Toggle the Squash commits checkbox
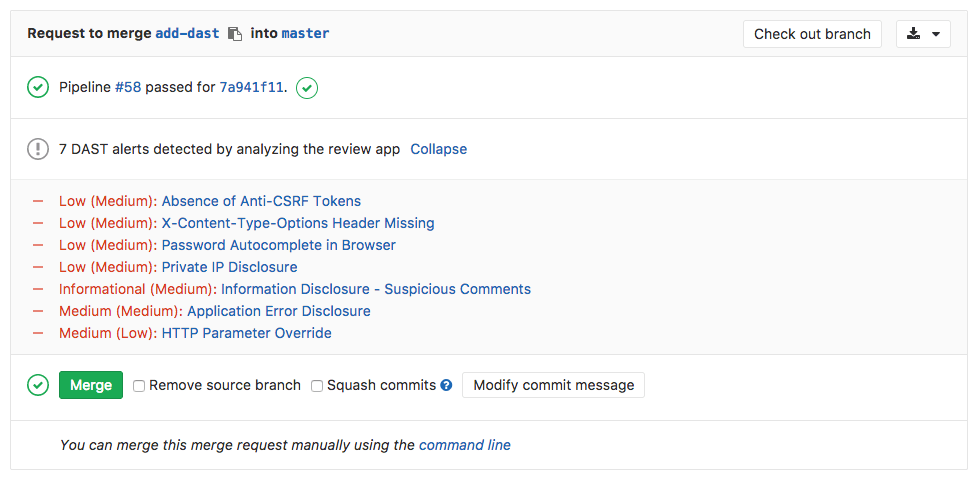The height and width of the screenshot is (481, 980). coord(317,385)
